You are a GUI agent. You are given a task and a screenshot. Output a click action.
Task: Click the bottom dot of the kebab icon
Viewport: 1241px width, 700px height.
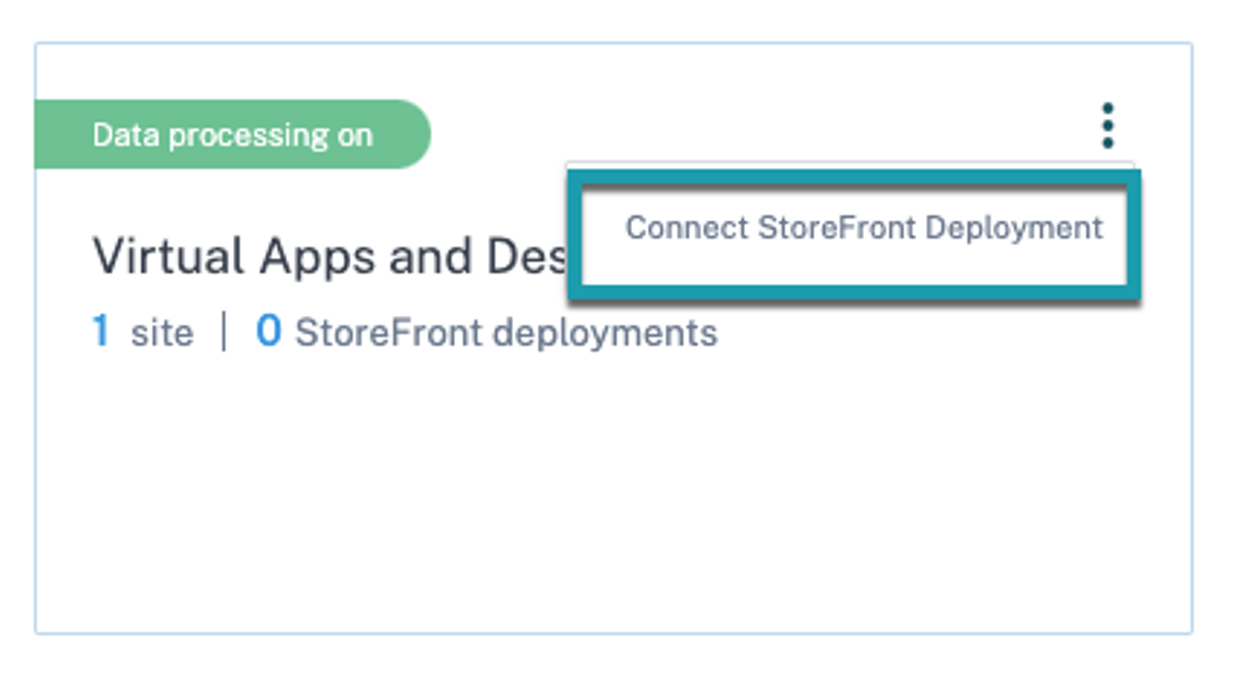coord(1107,144)
